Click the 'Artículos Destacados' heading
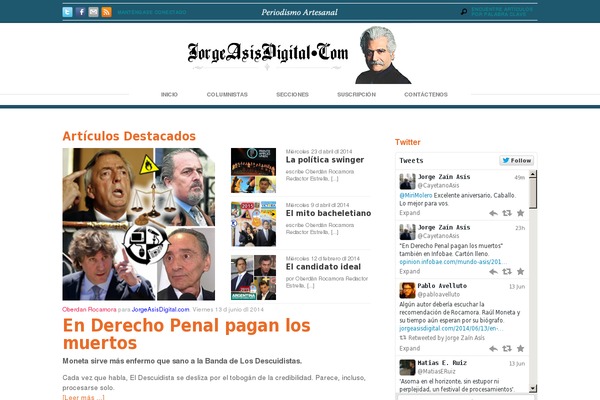Screen dimensions: 600x400 129,136
